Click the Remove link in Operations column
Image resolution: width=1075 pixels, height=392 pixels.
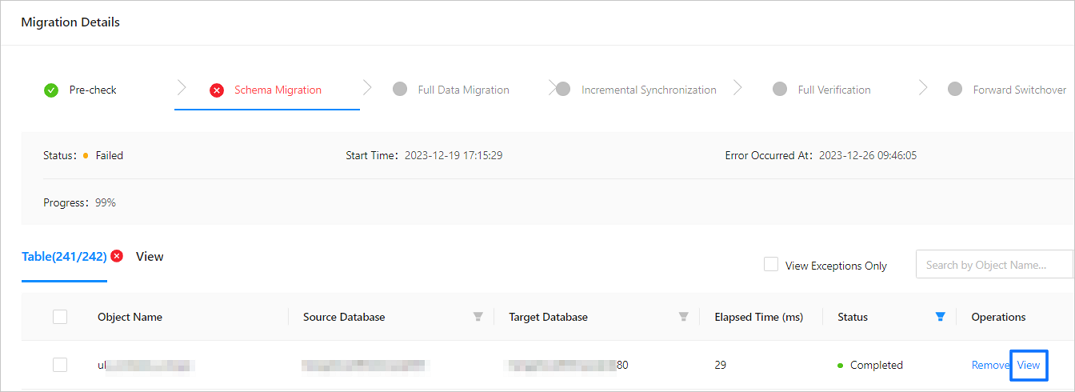tap(990, 365)
